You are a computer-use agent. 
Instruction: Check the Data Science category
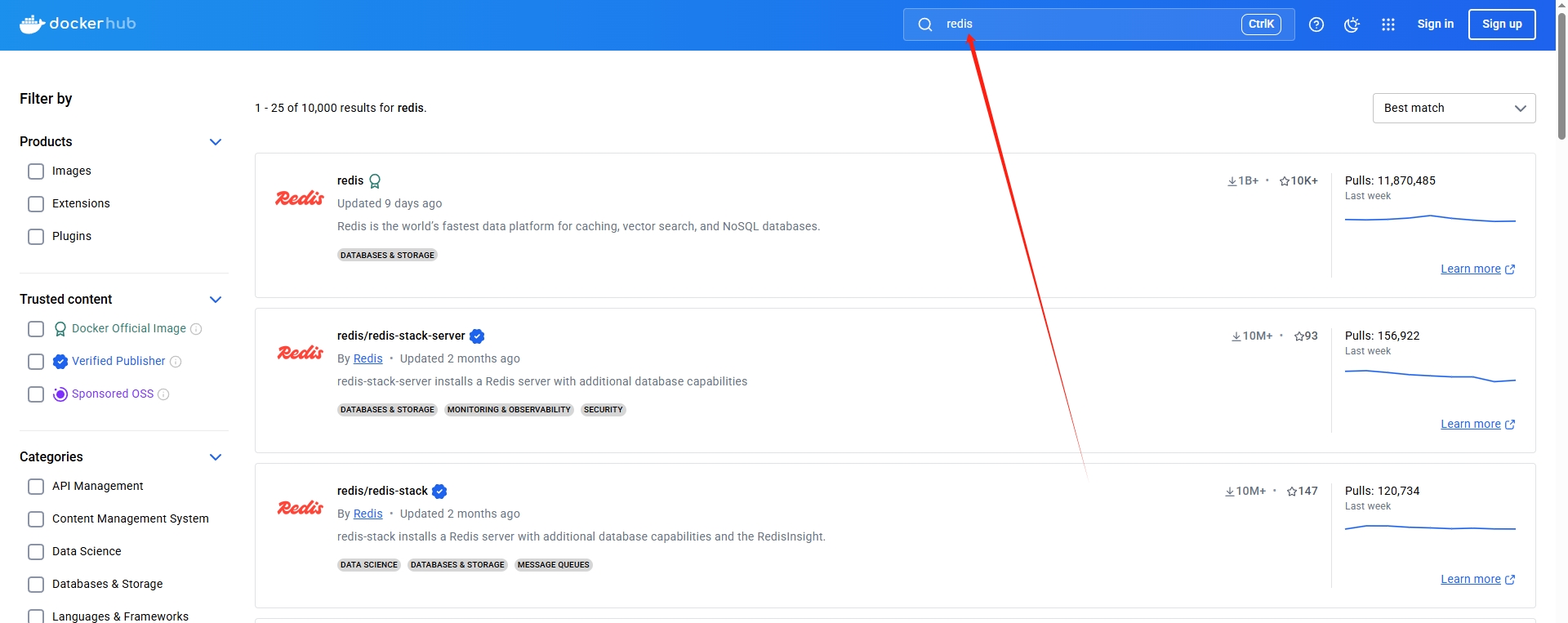pos(36,552)
